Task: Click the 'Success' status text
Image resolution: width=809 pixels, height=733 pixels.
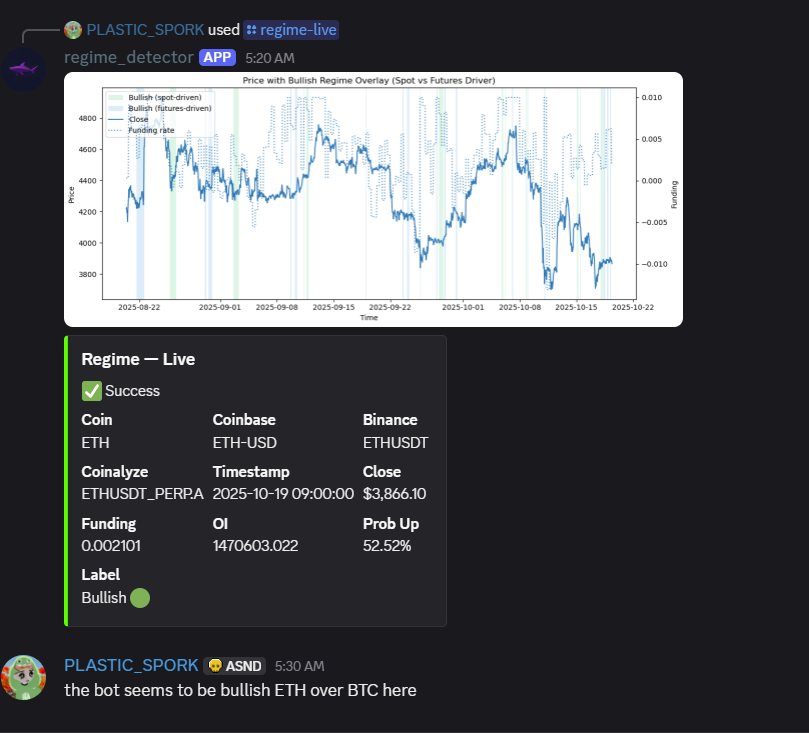Action: (x=133, y=391)
